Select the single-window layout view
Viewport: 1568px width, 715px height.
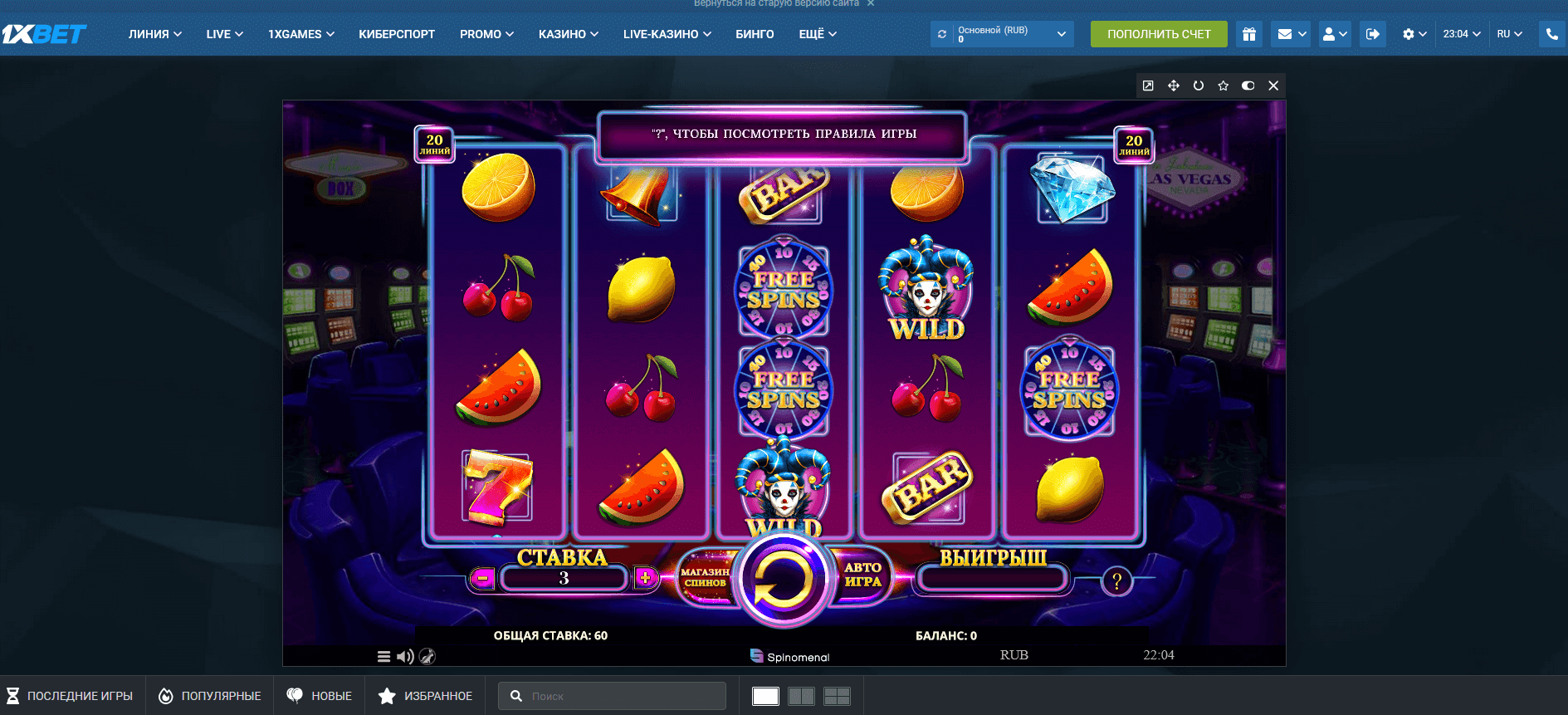coord(765,696)
